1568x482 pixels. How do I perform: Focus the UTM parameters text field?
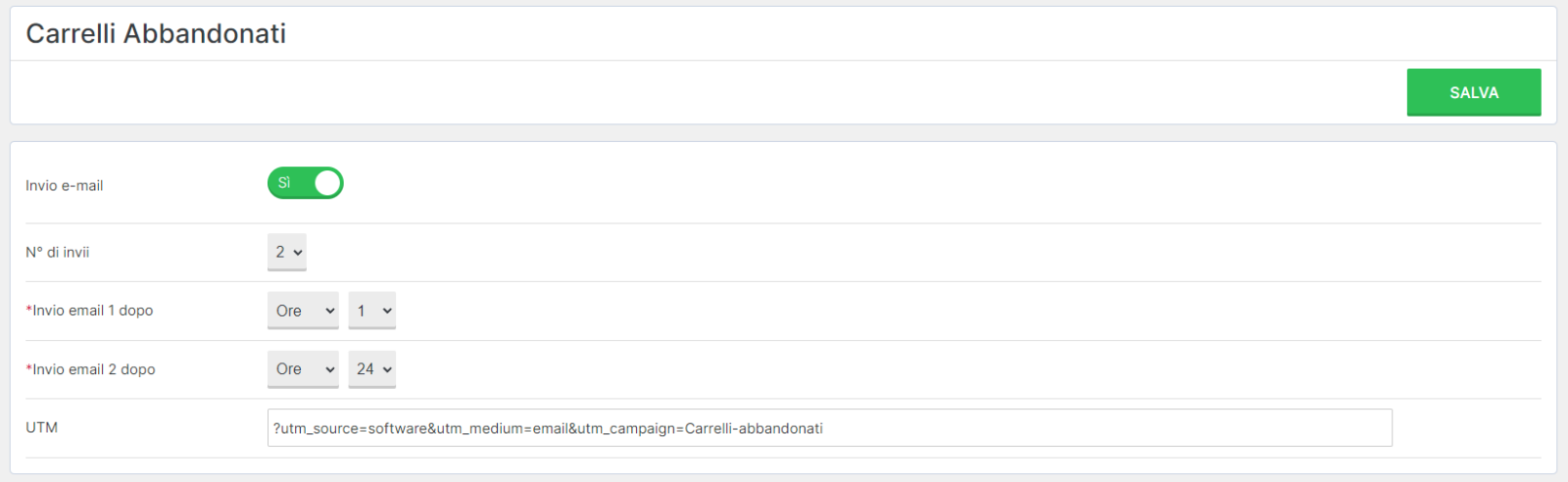(830, 428)
